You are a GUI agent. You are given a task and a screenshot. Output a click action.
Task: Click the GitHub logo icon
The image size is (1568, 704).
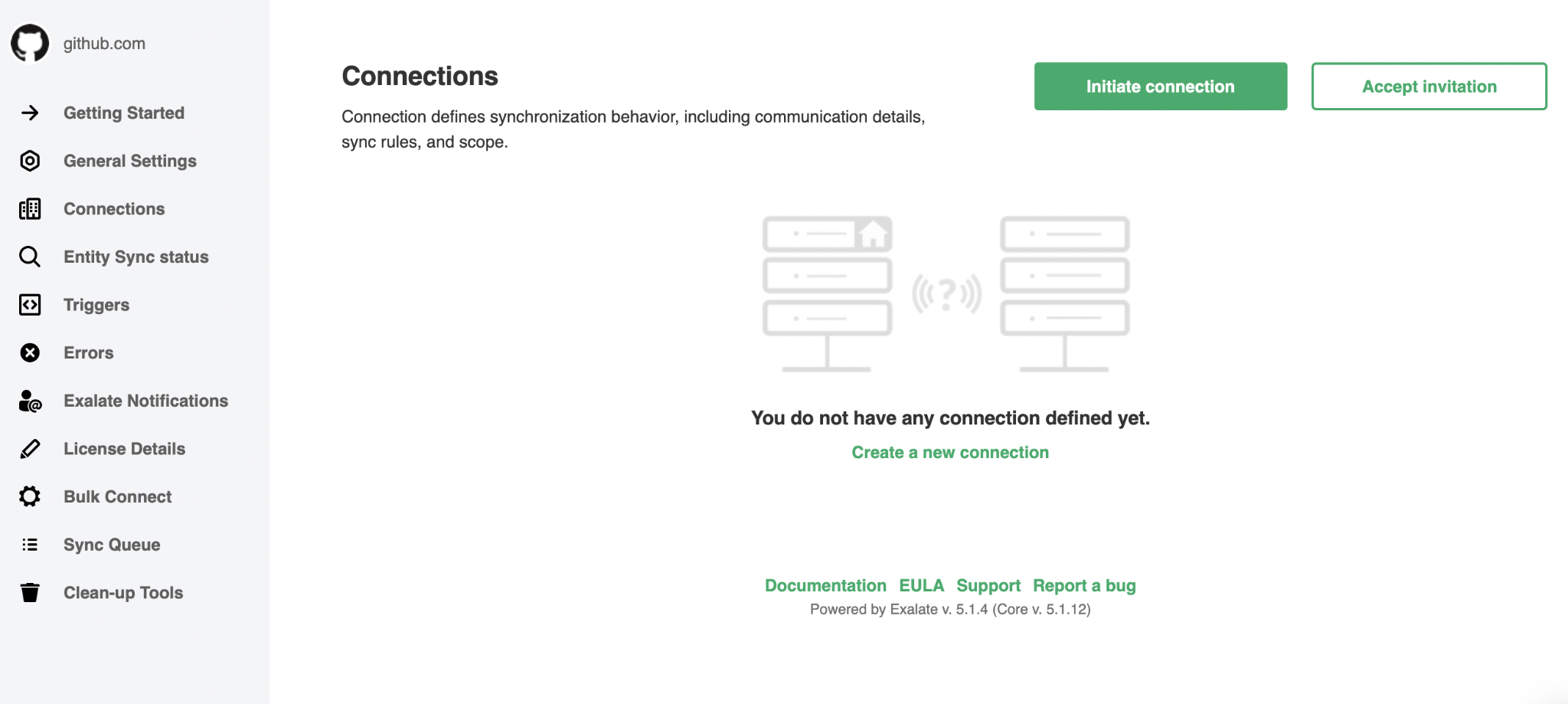coord(30,43)
